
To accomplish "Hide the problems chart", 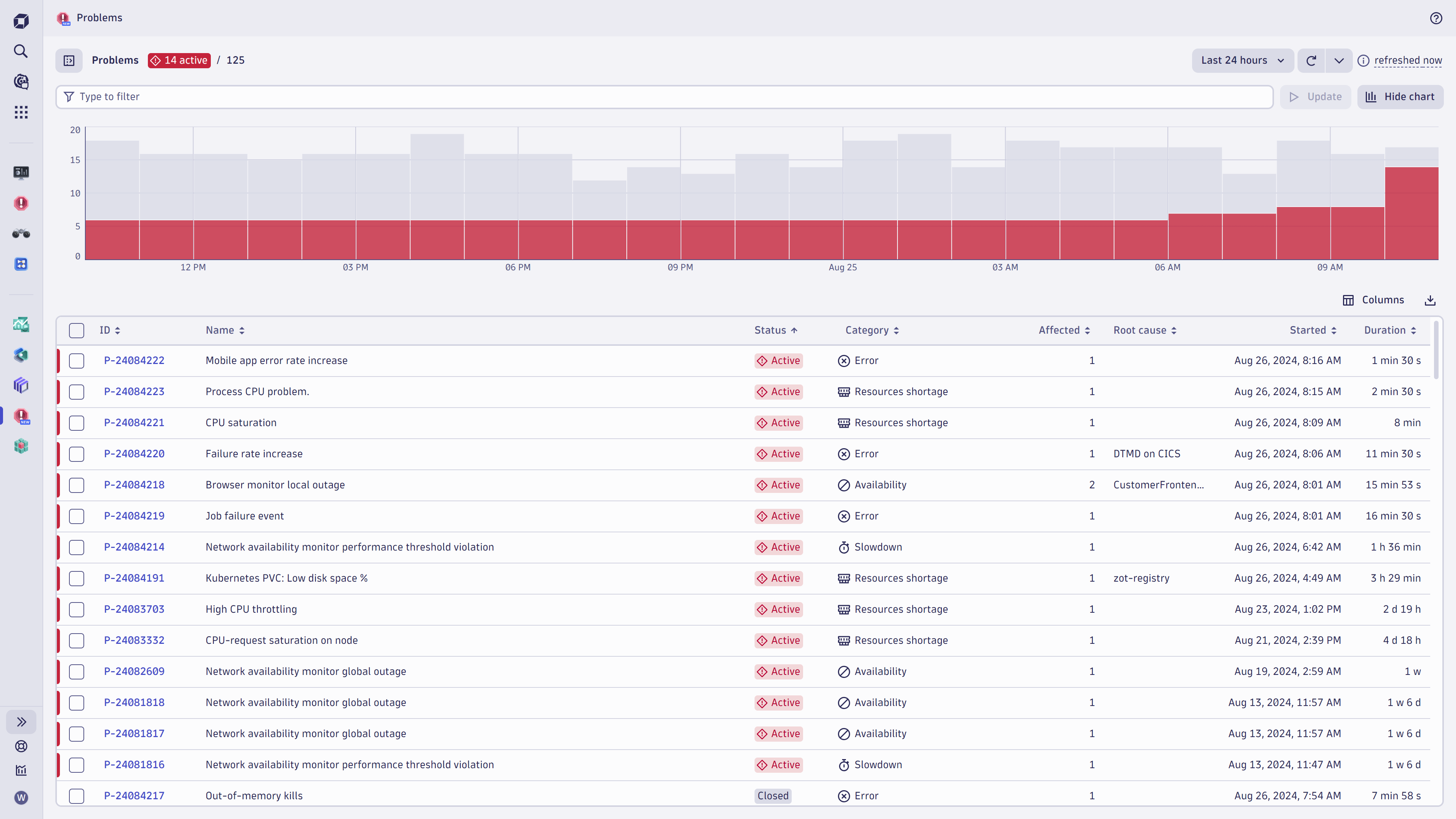I will [x=1400, y=97].
